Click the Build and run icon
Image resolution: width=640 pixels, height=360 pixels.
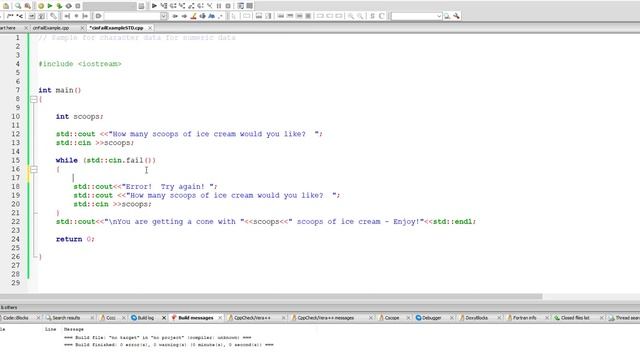pyautogui.click(x=59, y=6)
